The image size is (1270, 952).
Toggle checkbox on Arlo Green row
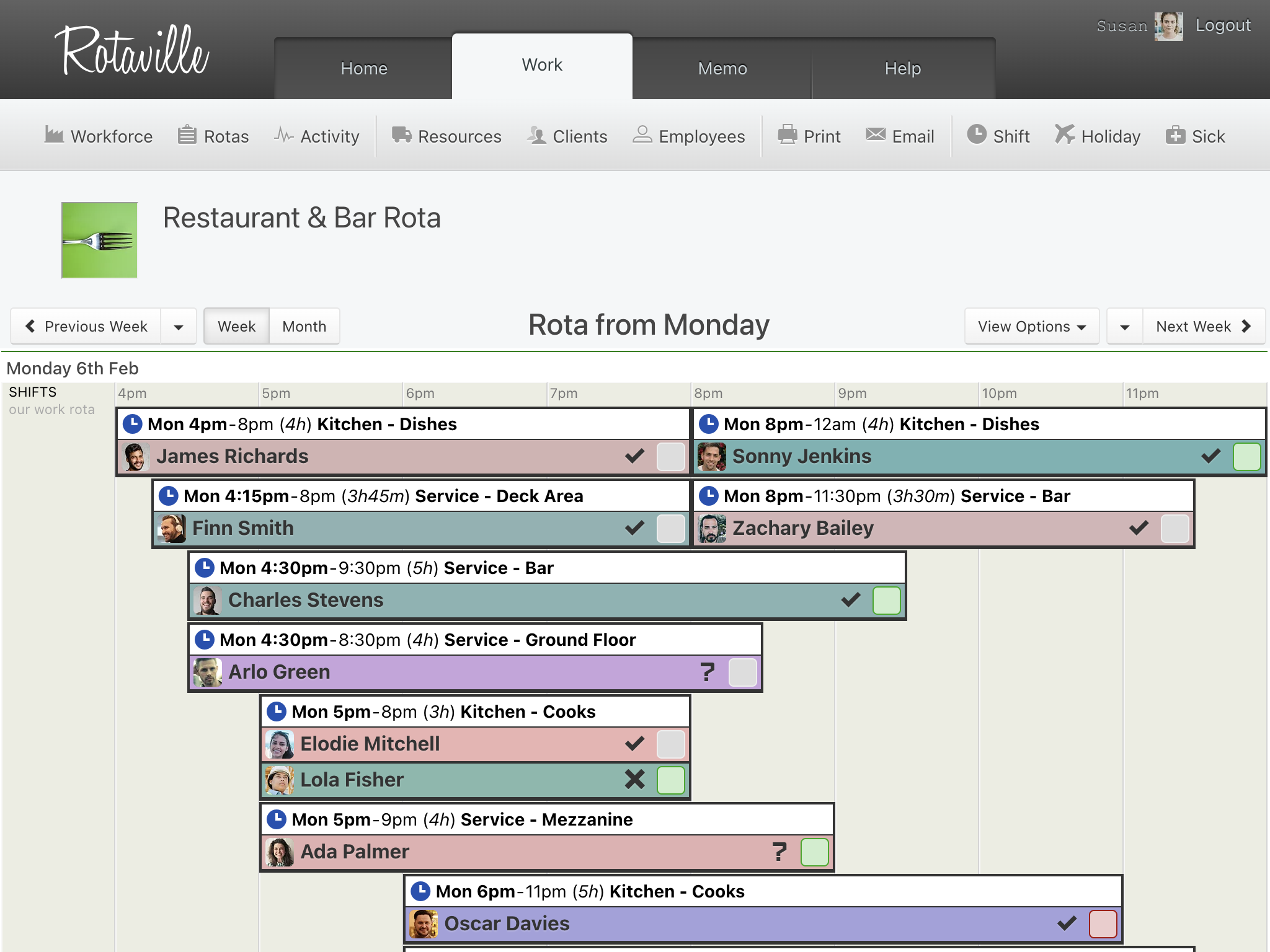click(743, 672)
